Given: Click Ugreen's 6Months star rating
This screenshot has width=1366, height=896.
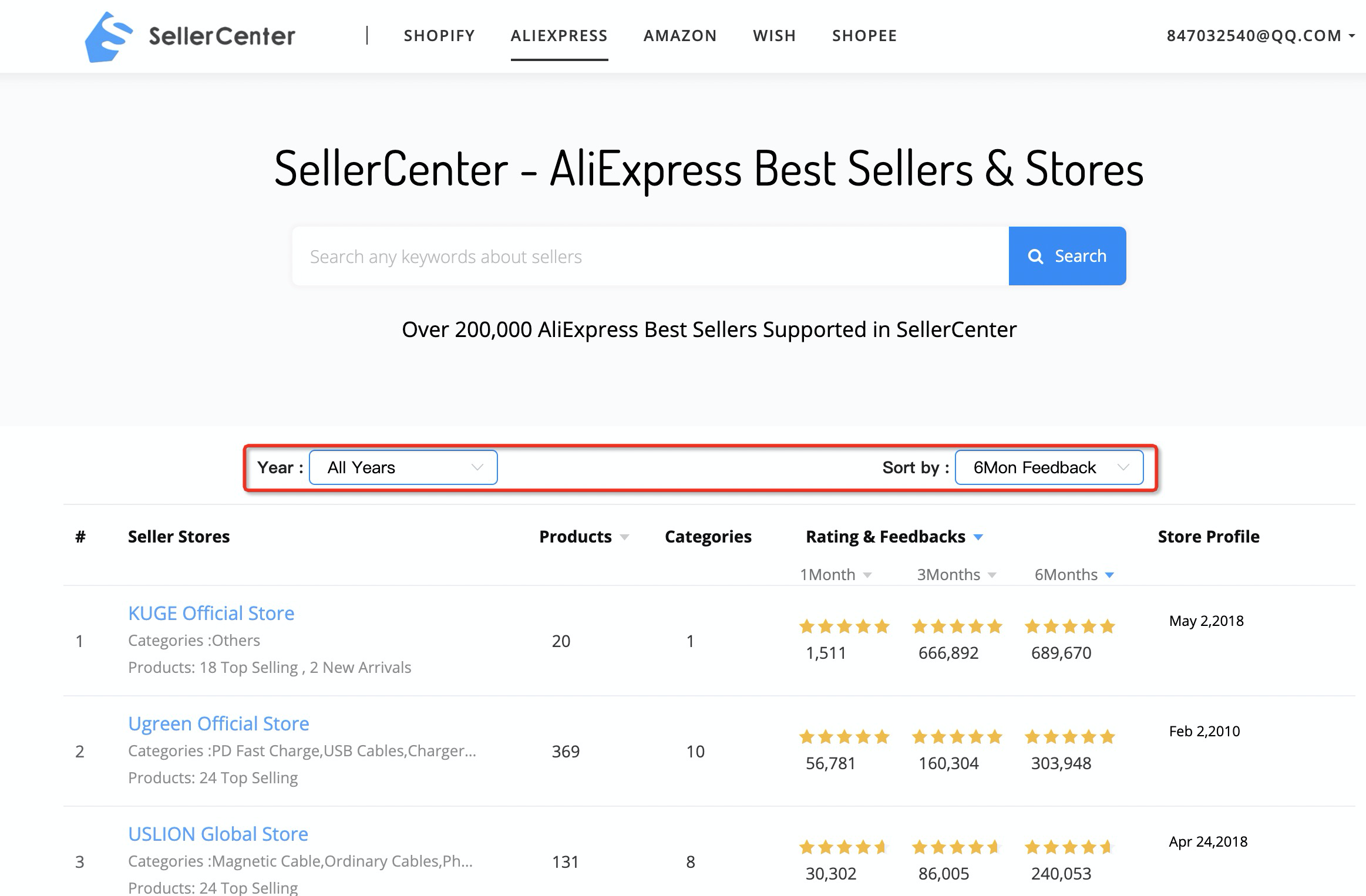Looking at the screenshot, I should 1070,737.
